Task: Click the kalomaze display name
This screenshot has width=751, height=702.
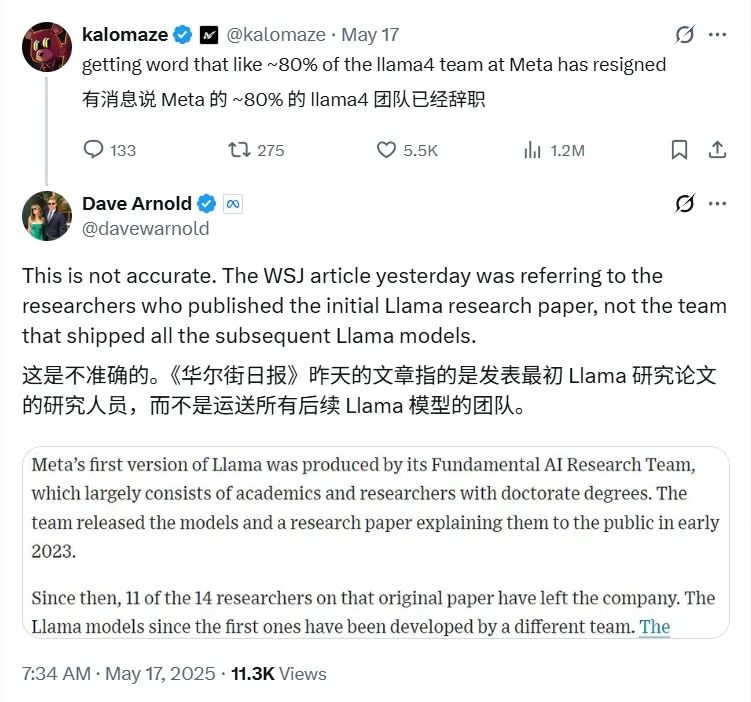Action: point(125,34)
